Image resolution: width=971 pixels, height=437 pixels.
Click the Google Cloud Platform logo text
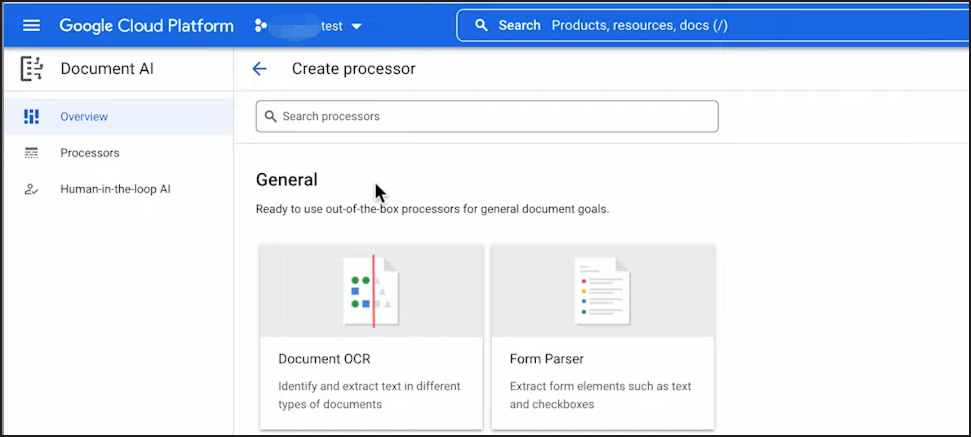147,26
